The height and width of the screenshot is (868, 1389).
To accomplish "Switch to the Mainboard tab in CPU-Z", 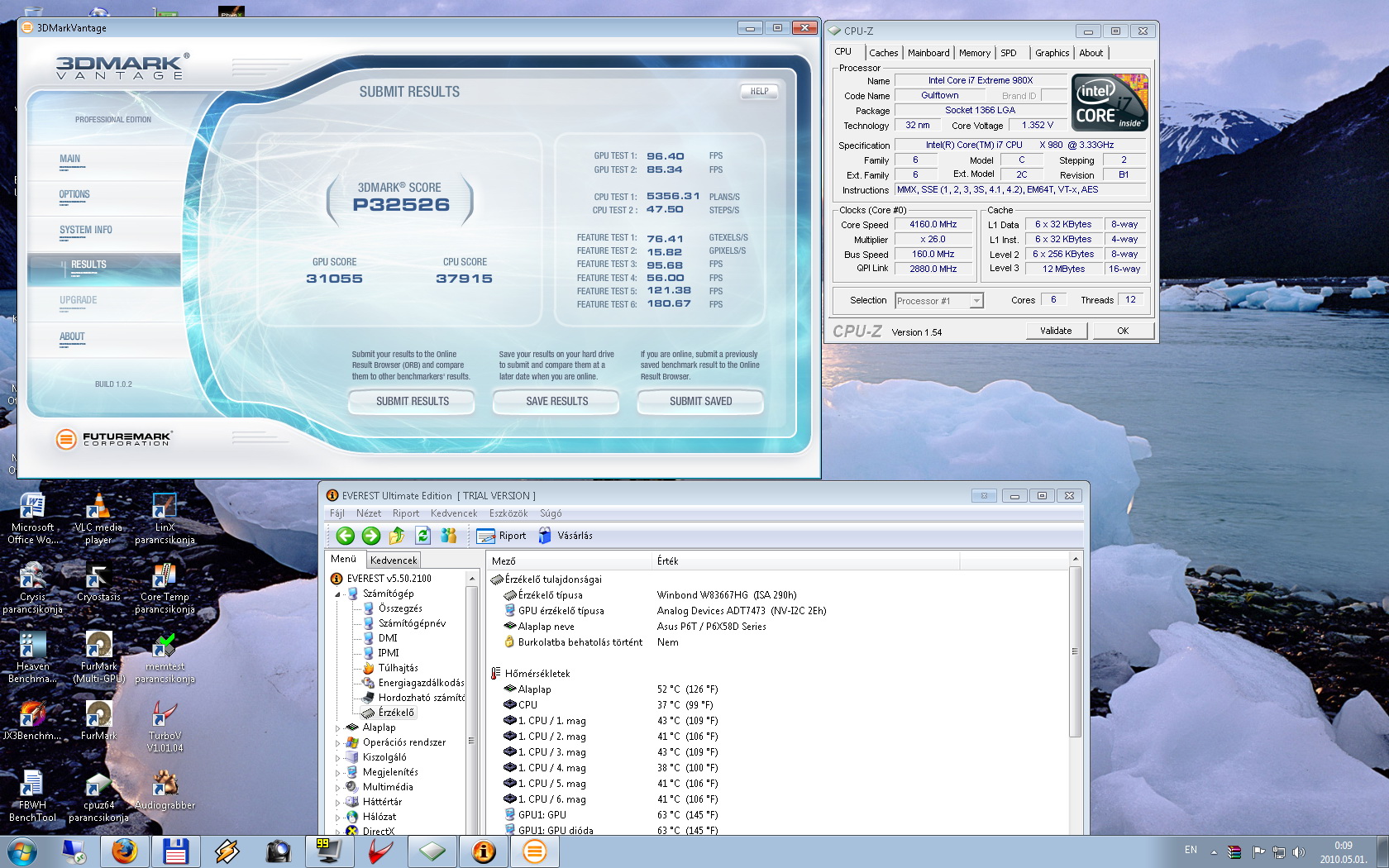I will [928, 53].
